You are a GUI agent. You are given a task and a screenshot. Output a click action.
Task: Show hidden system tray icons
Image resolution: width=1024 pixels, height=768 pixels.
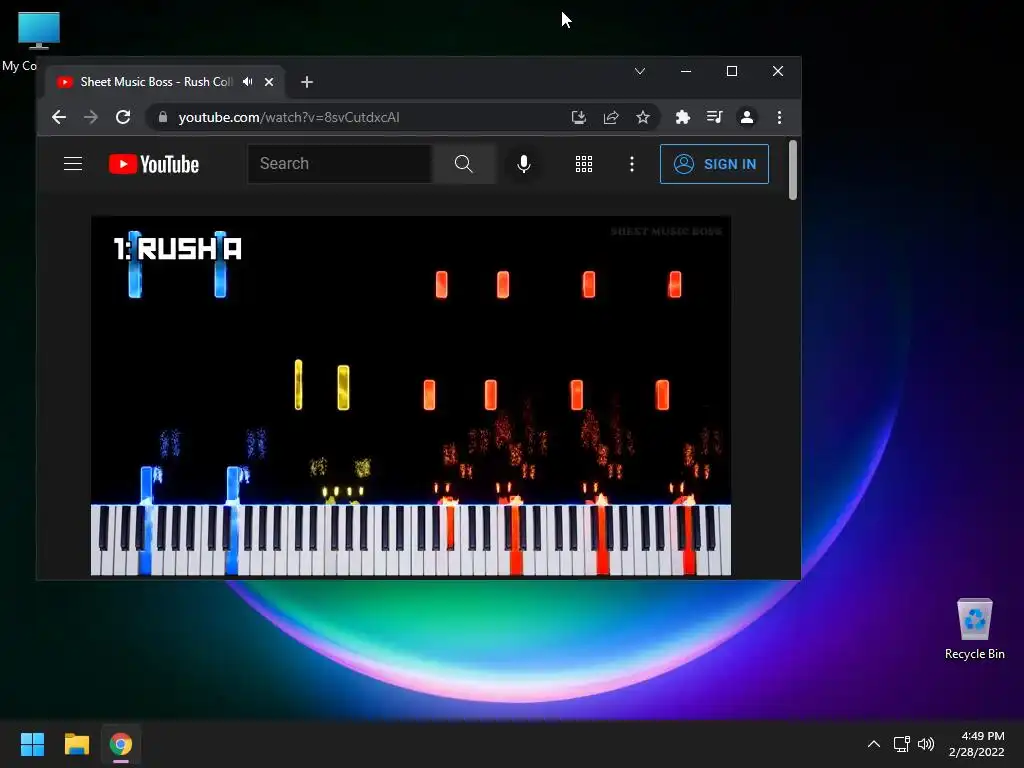click(x=874, y=744)
